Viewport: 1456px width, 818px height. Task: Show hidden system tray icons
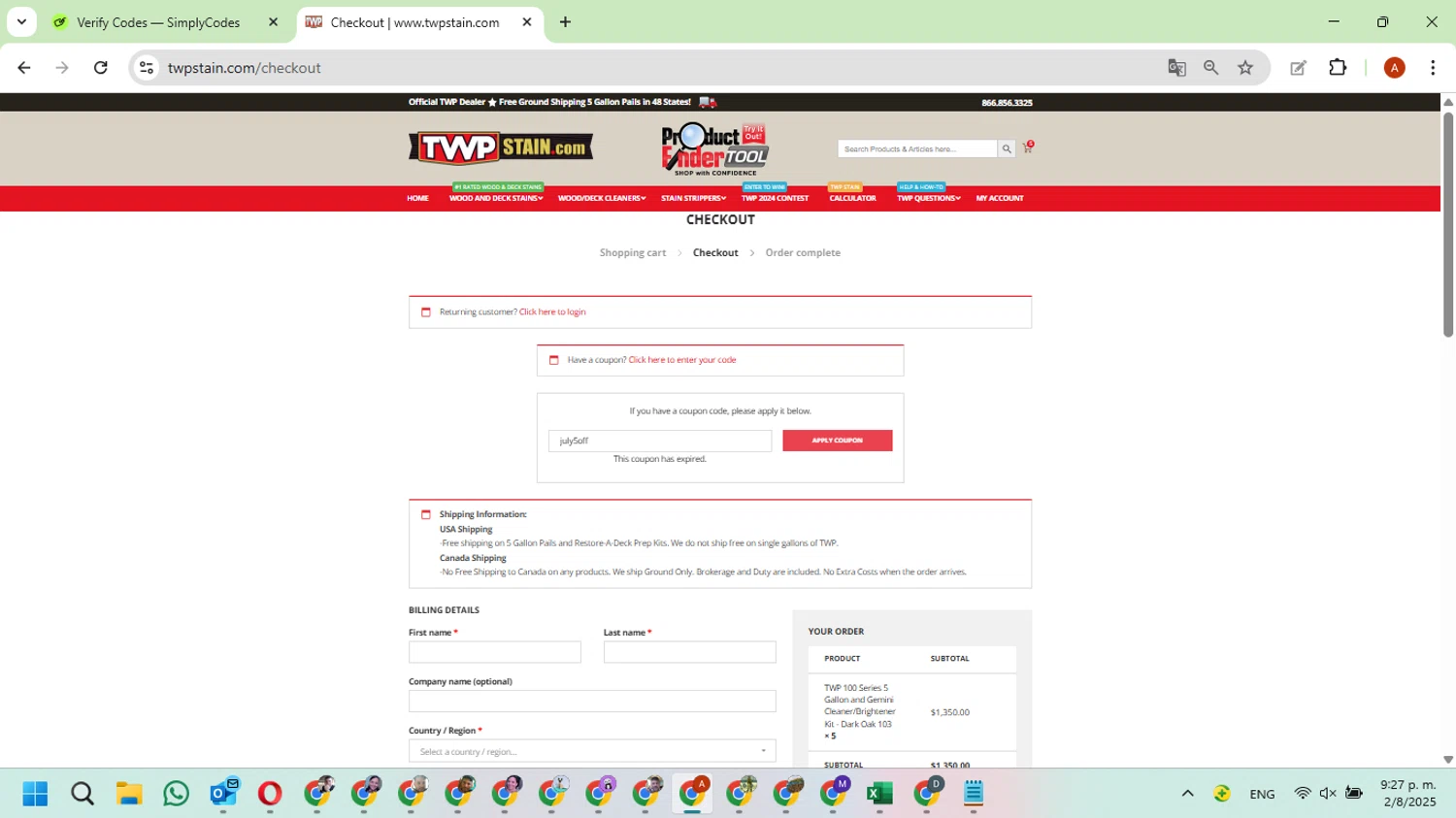(1187, 794)
